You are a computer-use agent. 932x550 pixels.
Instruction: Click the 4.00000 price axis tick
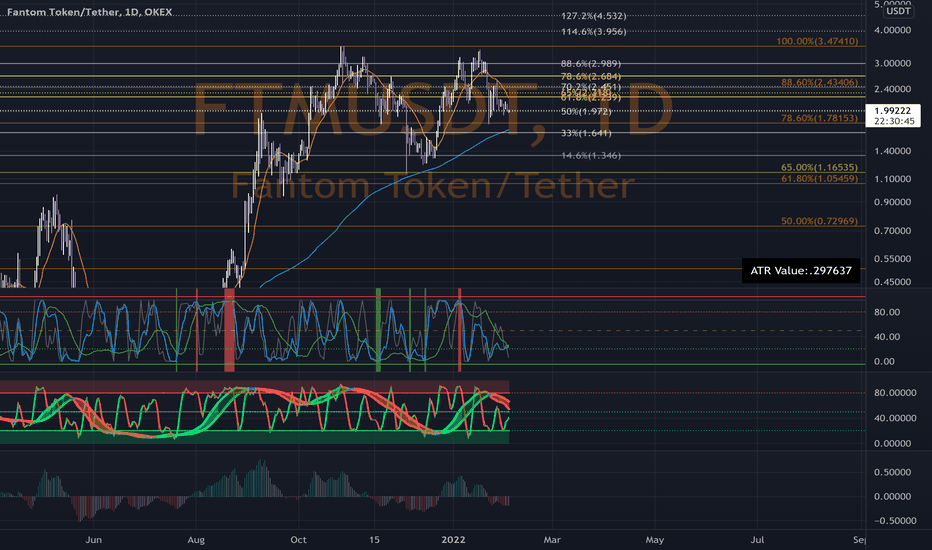tap(892, 30)
